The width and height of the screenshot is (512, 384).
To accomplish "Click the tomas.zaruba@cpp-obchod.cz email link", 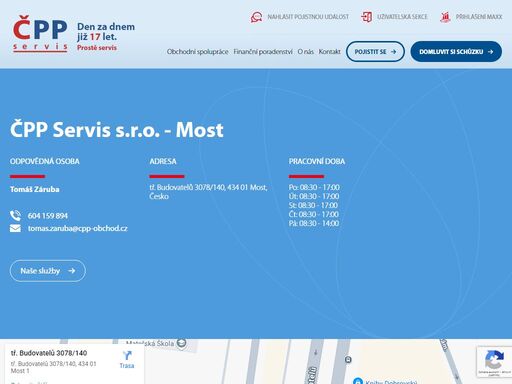I will click(x=77, y=228).
